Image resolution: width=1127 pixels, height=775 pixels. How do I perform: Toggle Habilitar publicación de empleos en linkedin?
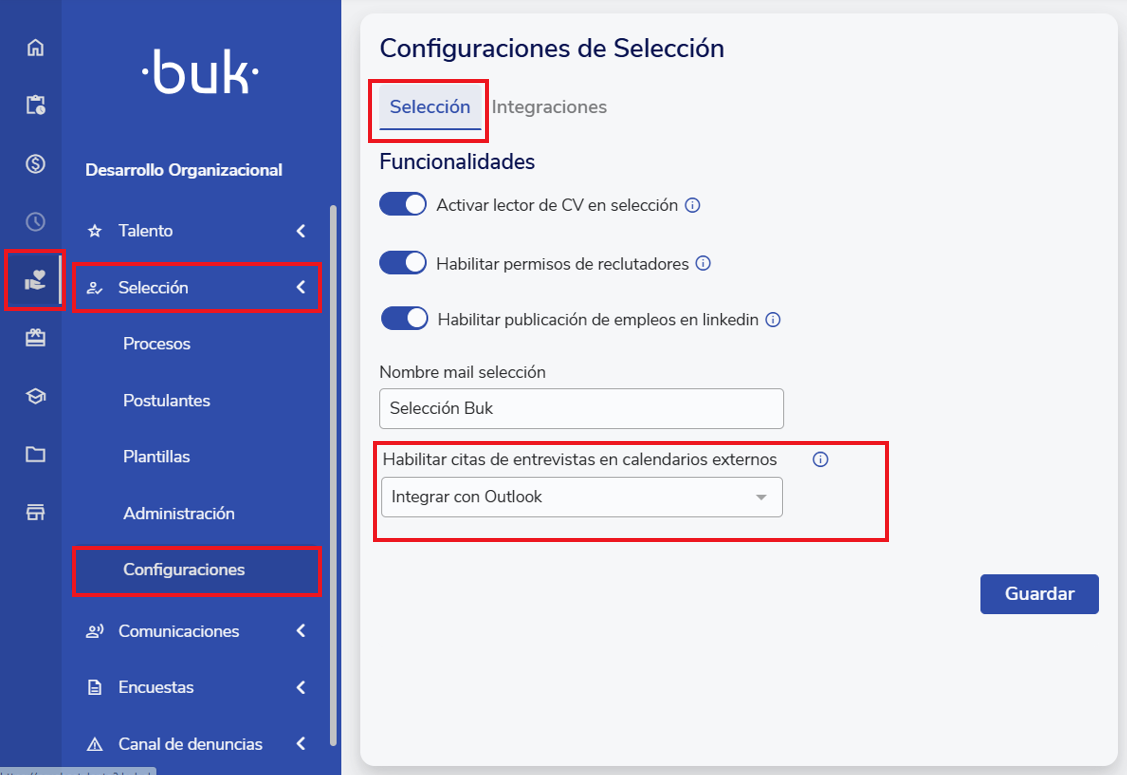405,319
